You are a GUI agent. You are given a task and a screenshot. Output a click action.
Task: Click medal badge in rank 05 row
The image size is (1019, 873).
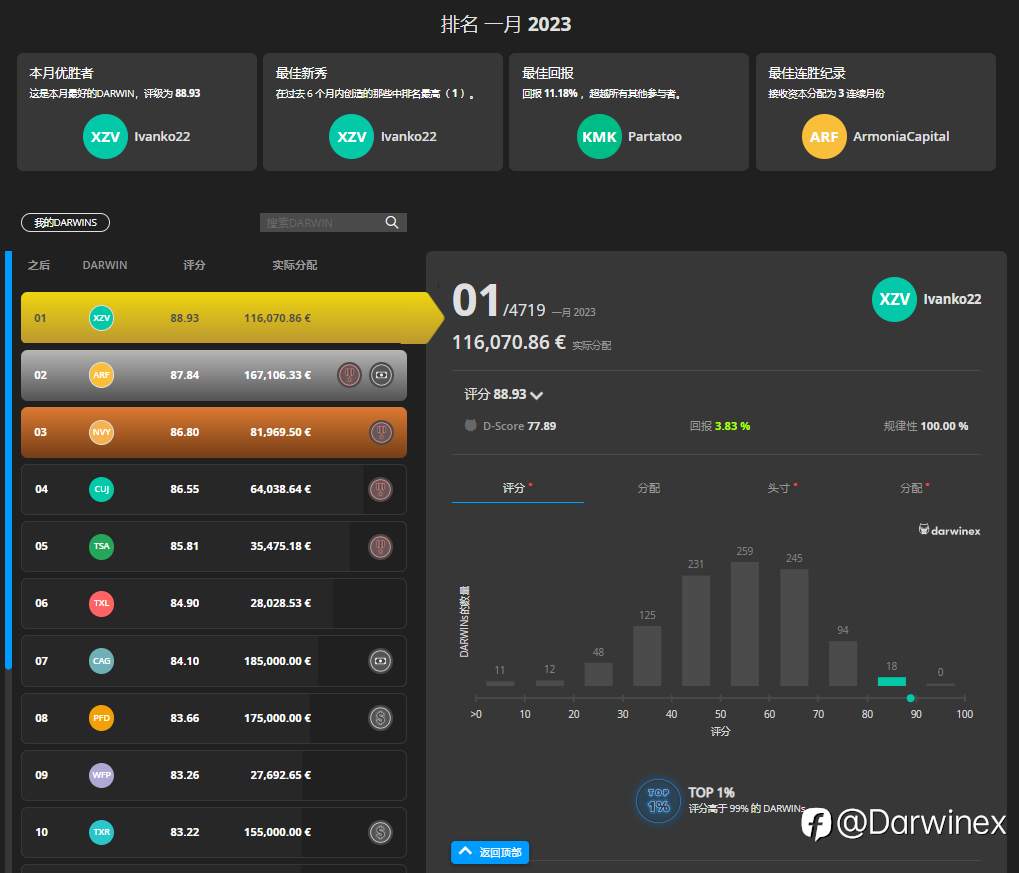click(380, 546)
